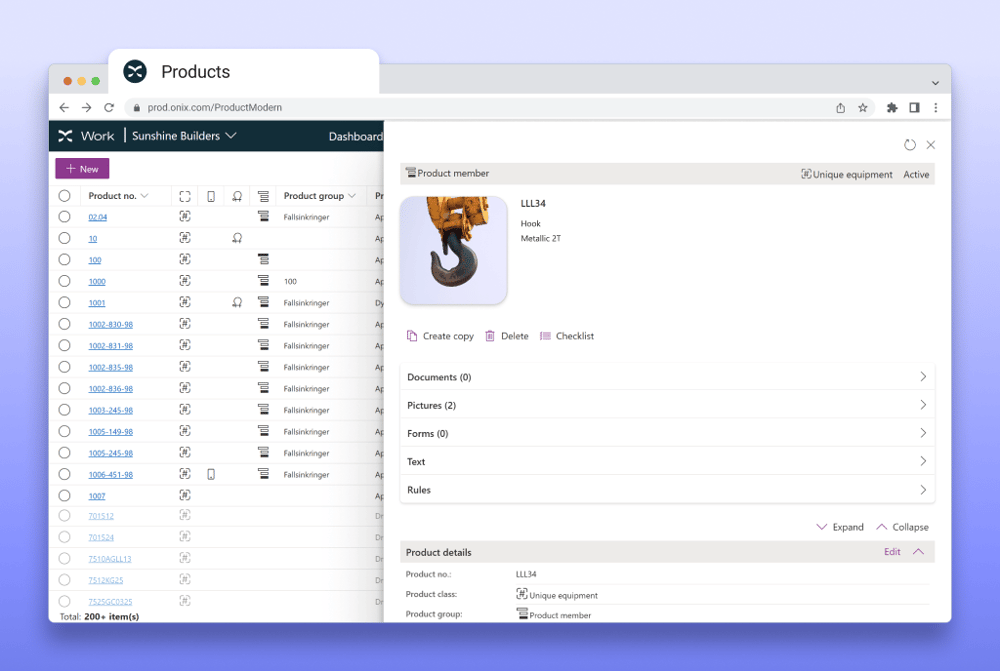Select the Products browser tab
The image size is (1000, 671).
click(195, 72)
